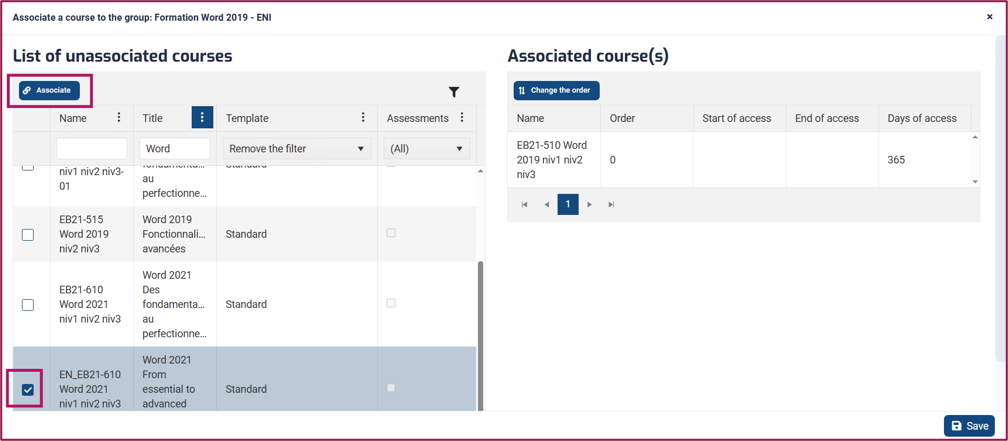This screenshot has height=441, width=1008.
Task: Open the Assessments (All) dropdown
Action: 427,148
